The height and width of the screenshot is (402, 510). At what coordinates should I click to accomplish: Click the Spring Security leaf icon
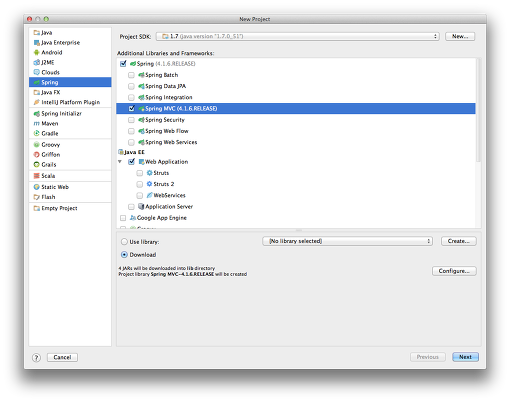141,120
